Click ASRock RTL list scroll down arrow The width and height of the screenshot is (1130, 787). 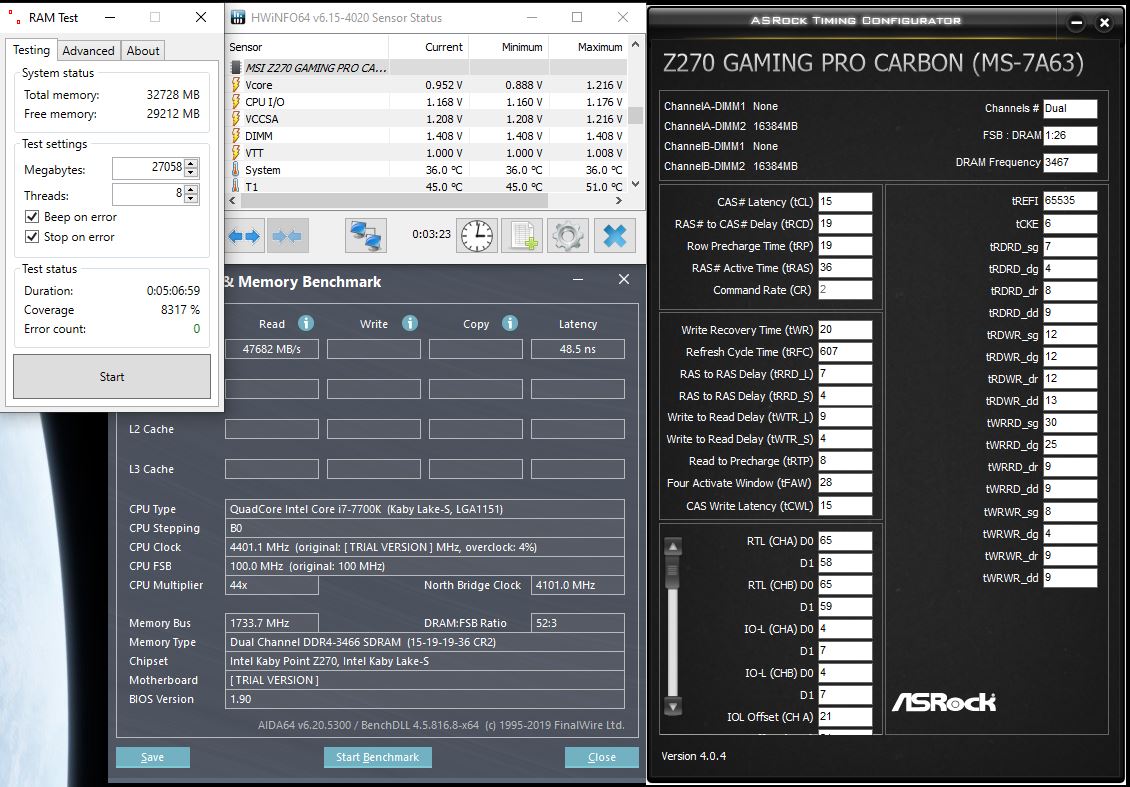click(672, 706)
